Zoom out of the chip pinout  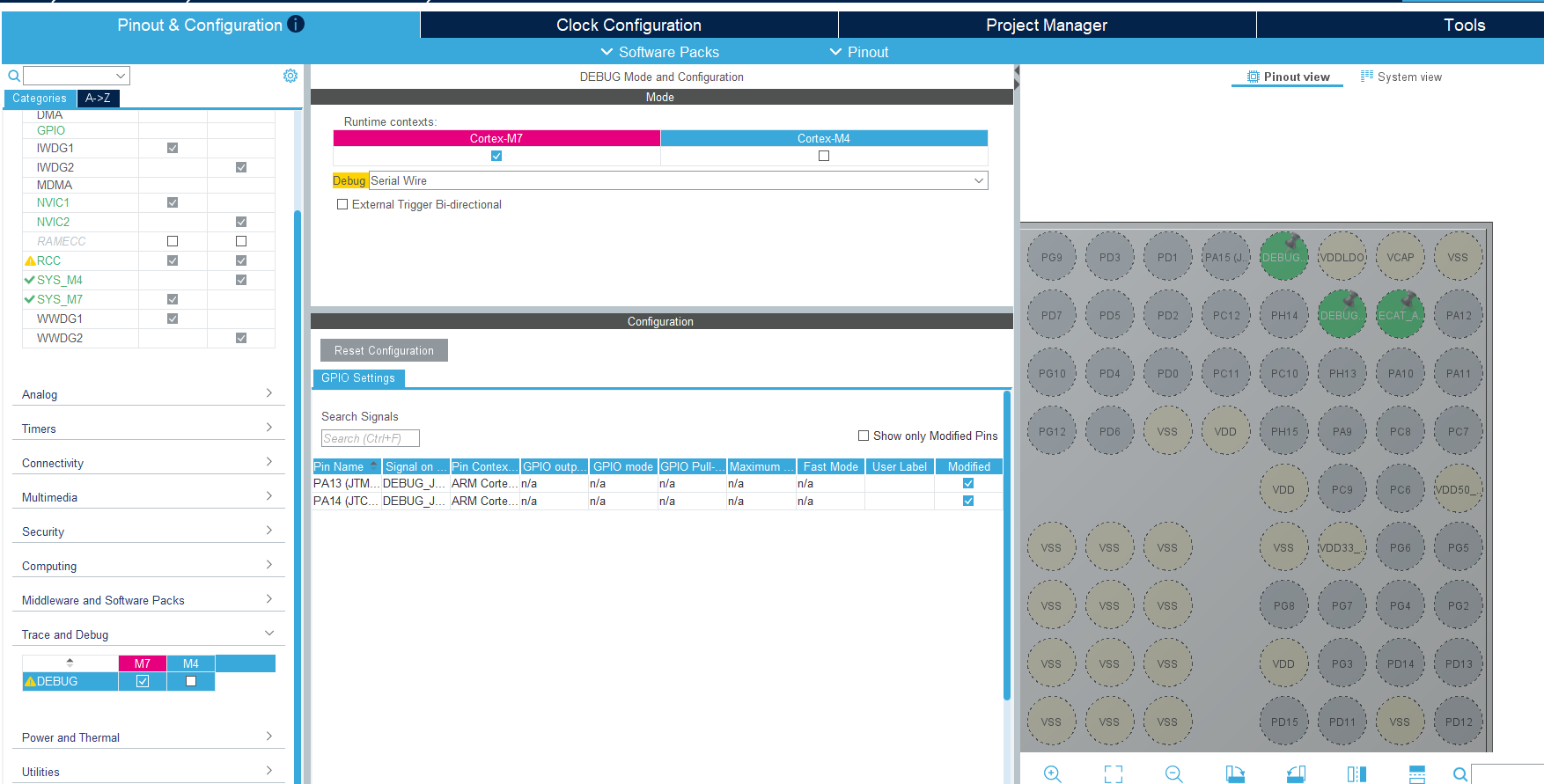pyautogui.click(x=1173, y=773)
